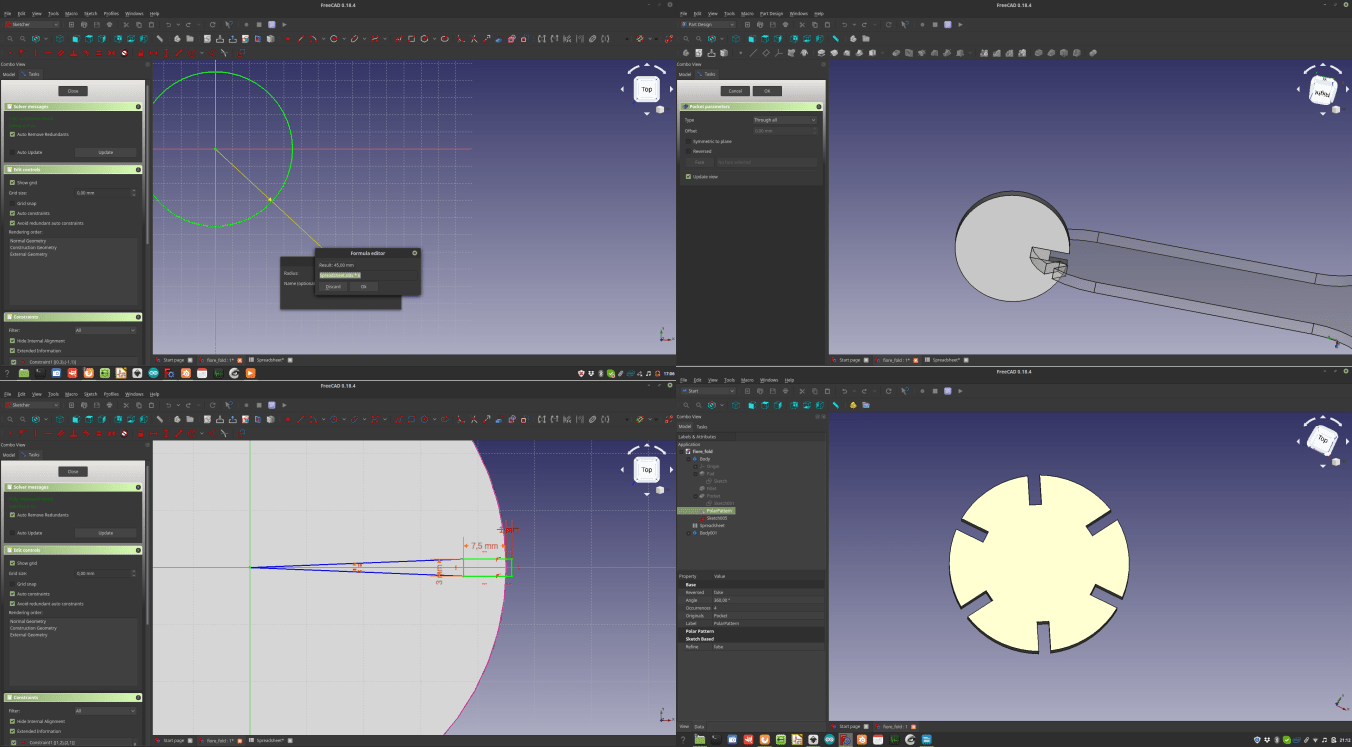Click Fit all icon in Start workbench window

[x=686, y=405]
